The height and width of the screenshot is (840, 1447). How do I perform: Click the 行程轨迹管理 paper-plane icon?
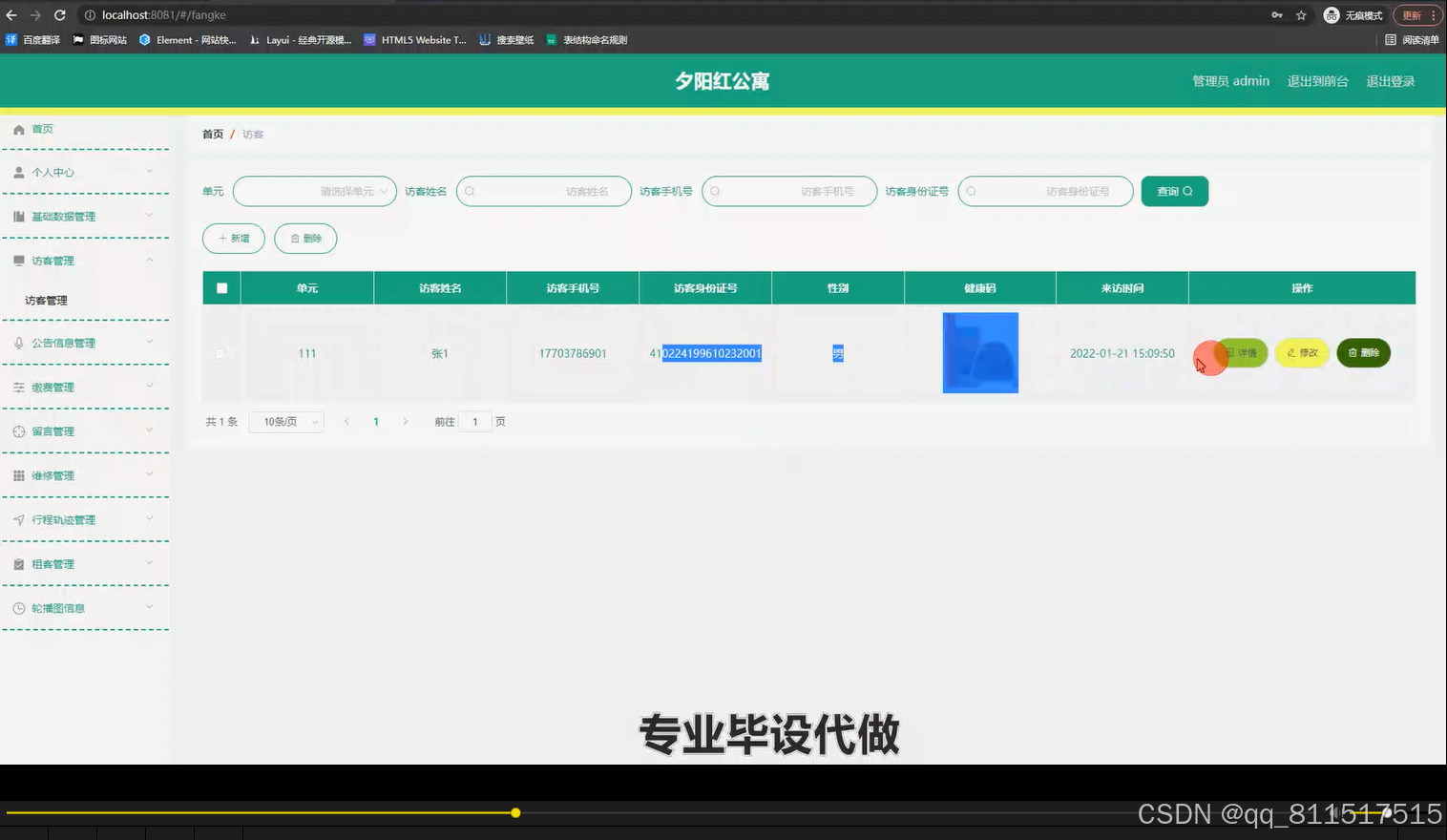pyautogui.click(x=19, y=520)
